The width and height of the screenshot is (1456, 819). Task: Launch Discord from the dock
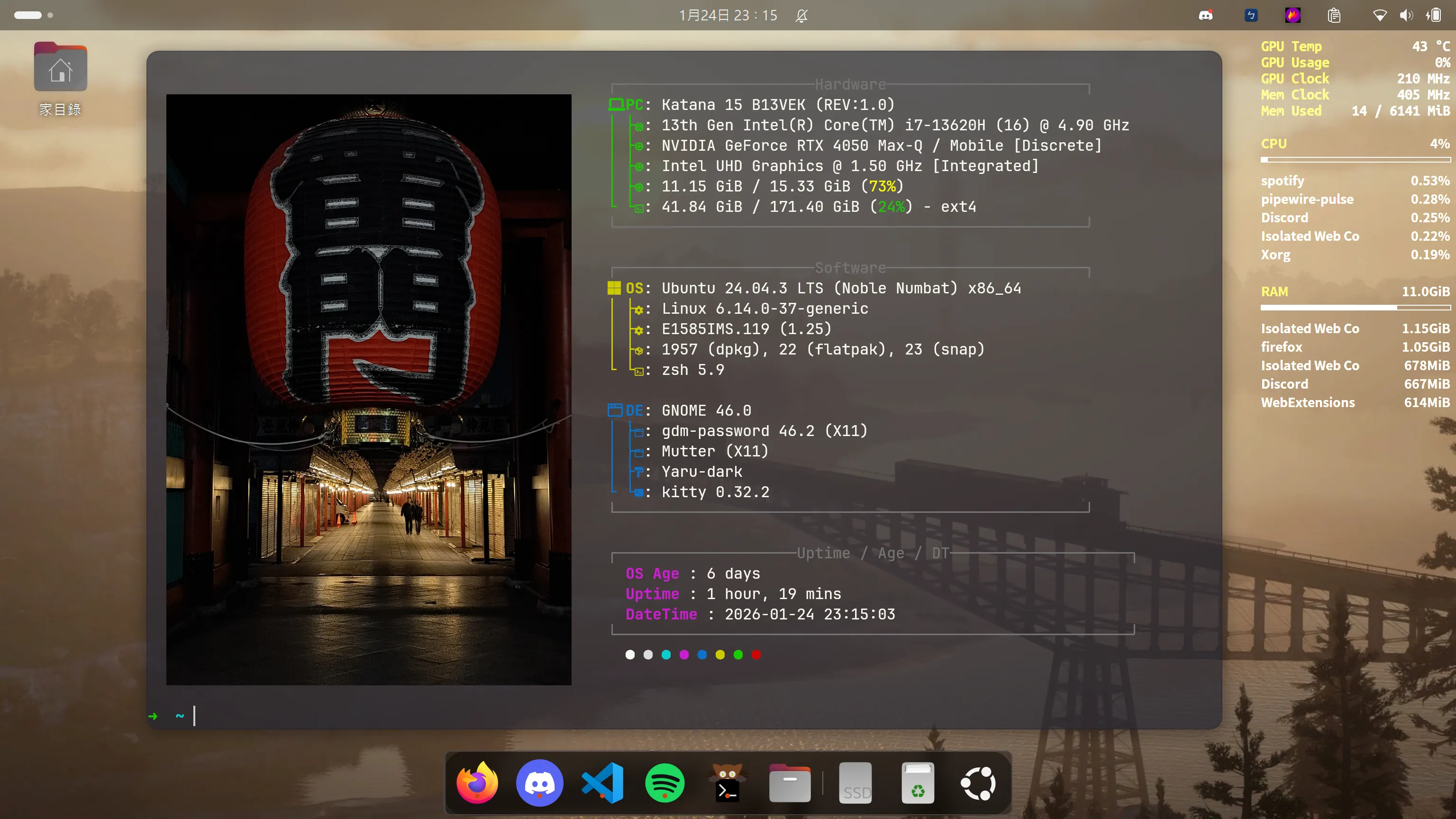pos(539,783)
